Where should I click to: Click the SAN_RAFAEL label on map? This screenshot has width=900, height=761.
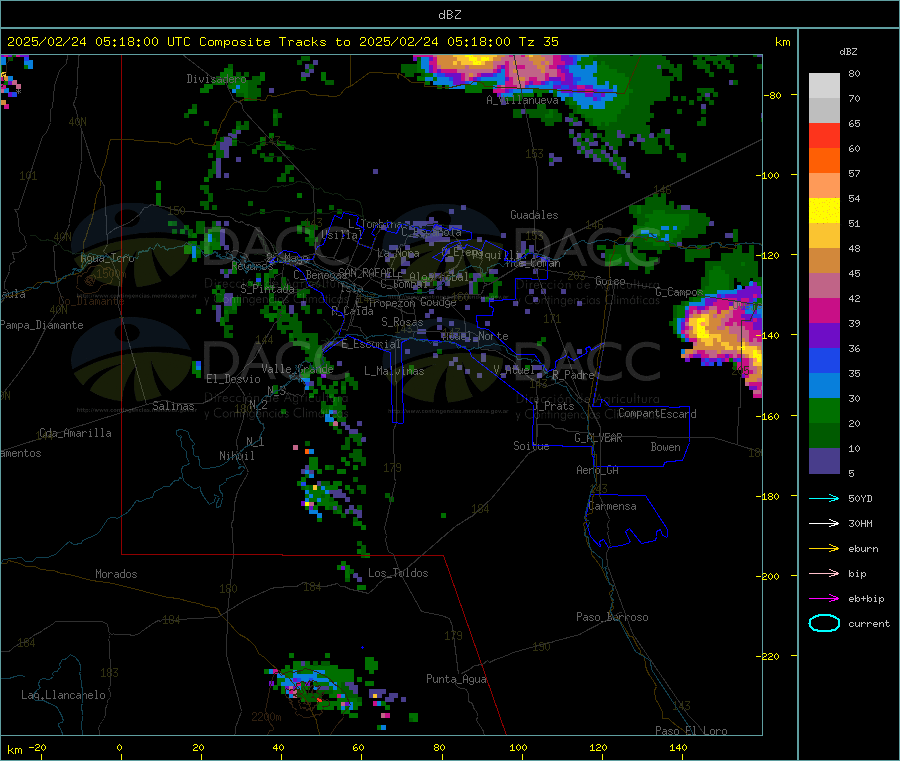(368, 272)
